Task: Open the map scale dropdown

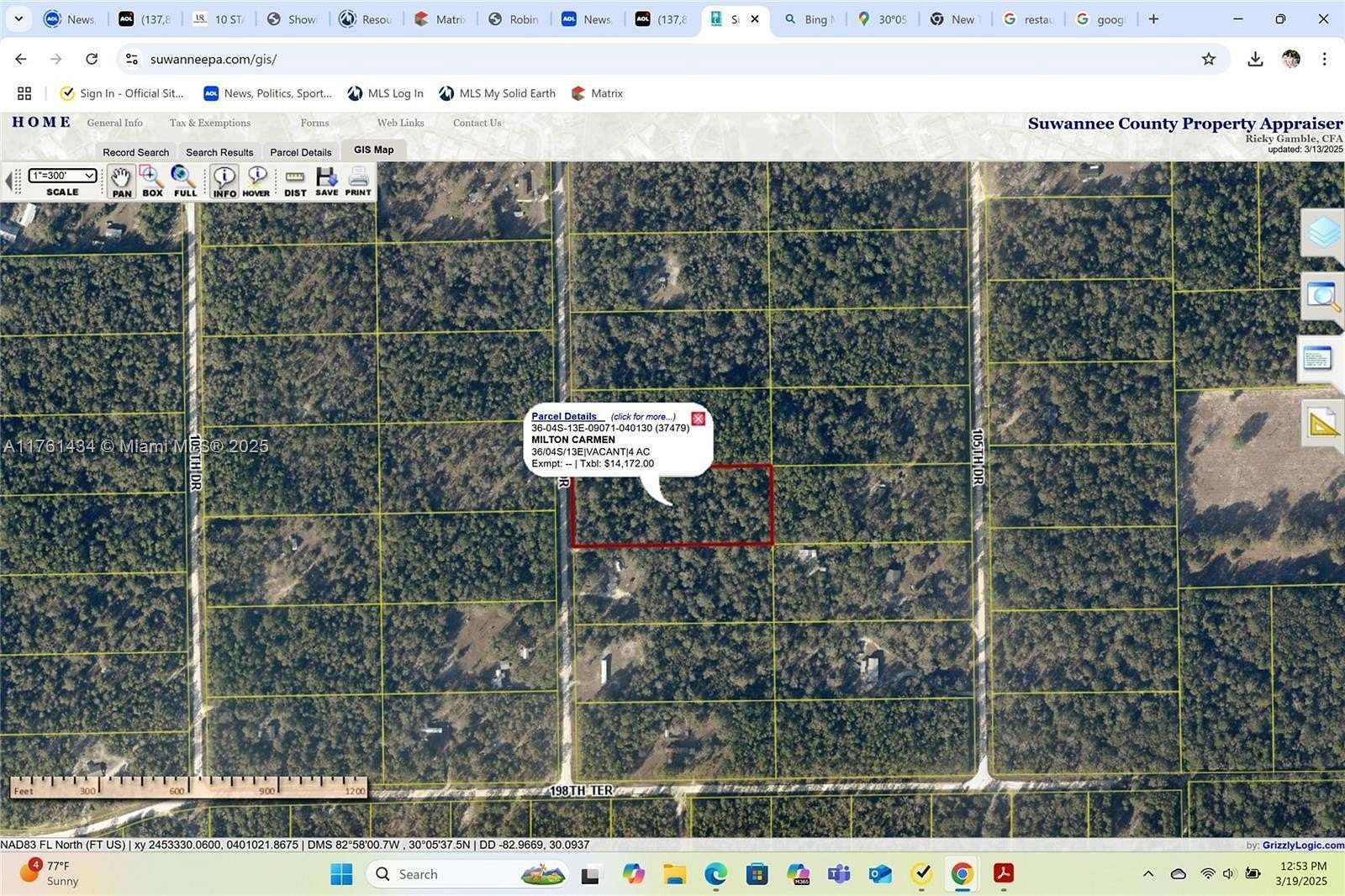Action: pyautogui.click(x=63, y=176)
